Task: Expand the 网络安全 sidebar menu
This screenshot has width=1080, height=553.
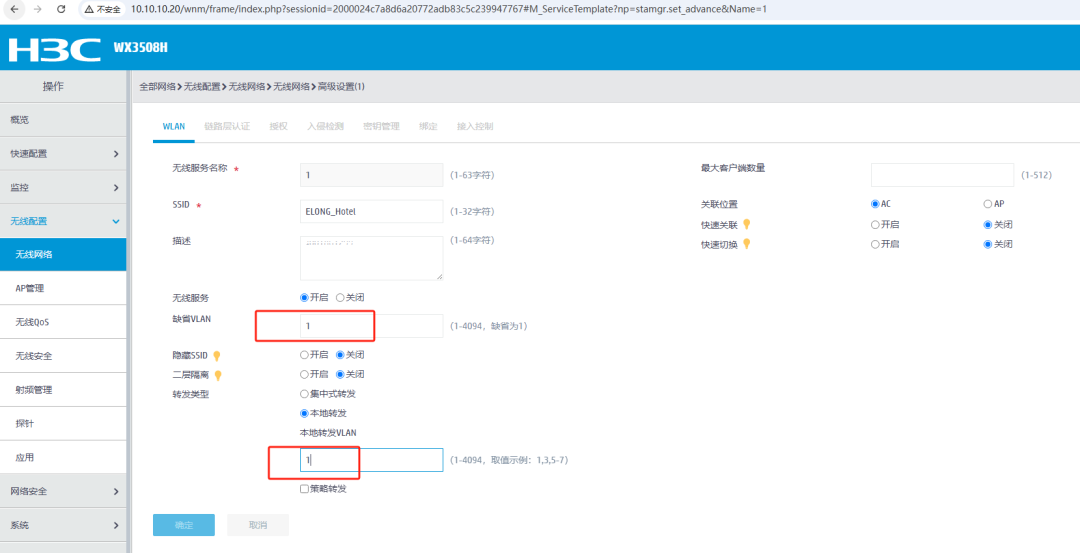Action: click(63, 491)
